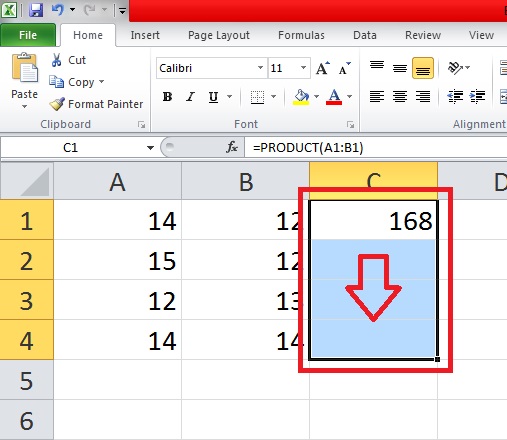Toggle Bottom Align icon
Viewport: 507px width, 440px height.
point(423,68)
